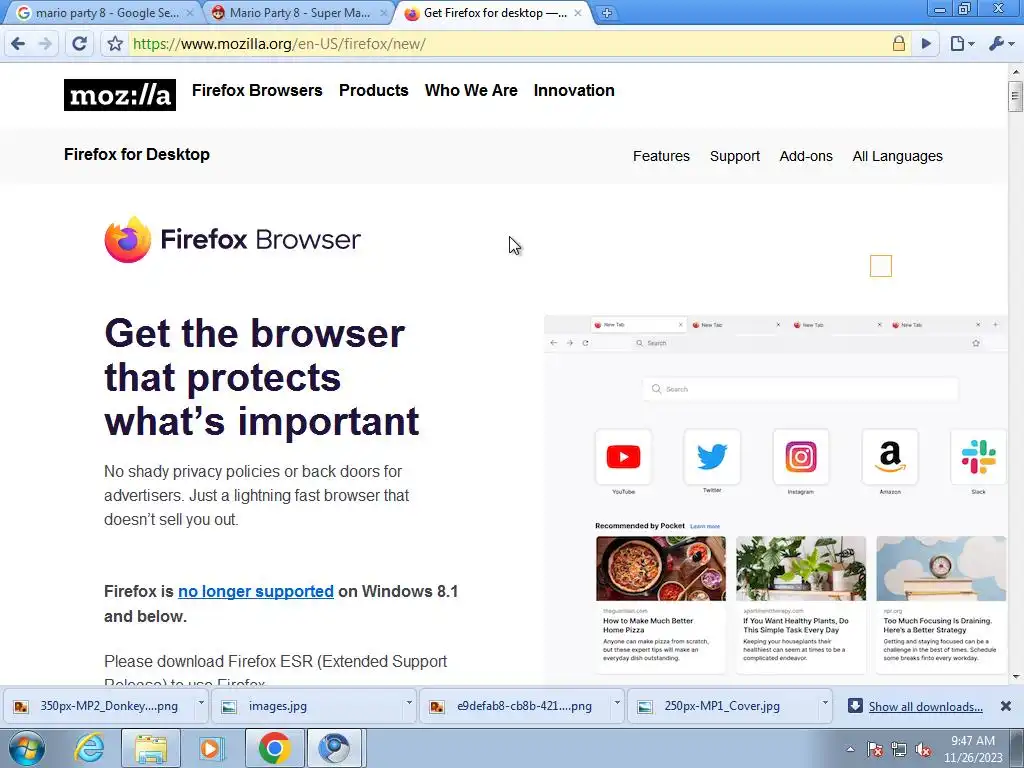1024x768 pixels.
Task: Click the network tray icon
Action: tap(899, 750)
